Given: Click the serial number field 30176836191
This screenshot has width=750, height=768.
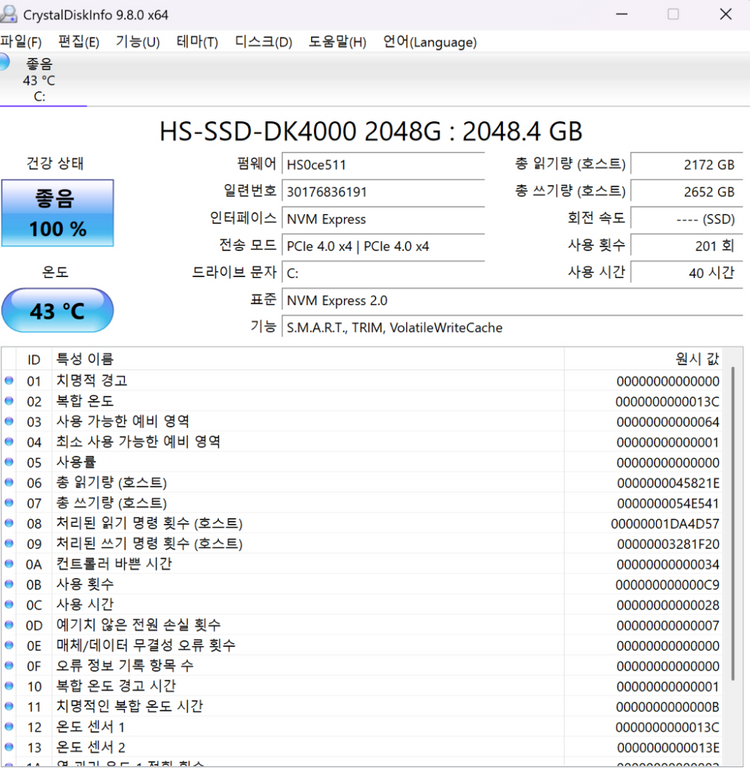Looking at the screenshot, I should 383,192.
